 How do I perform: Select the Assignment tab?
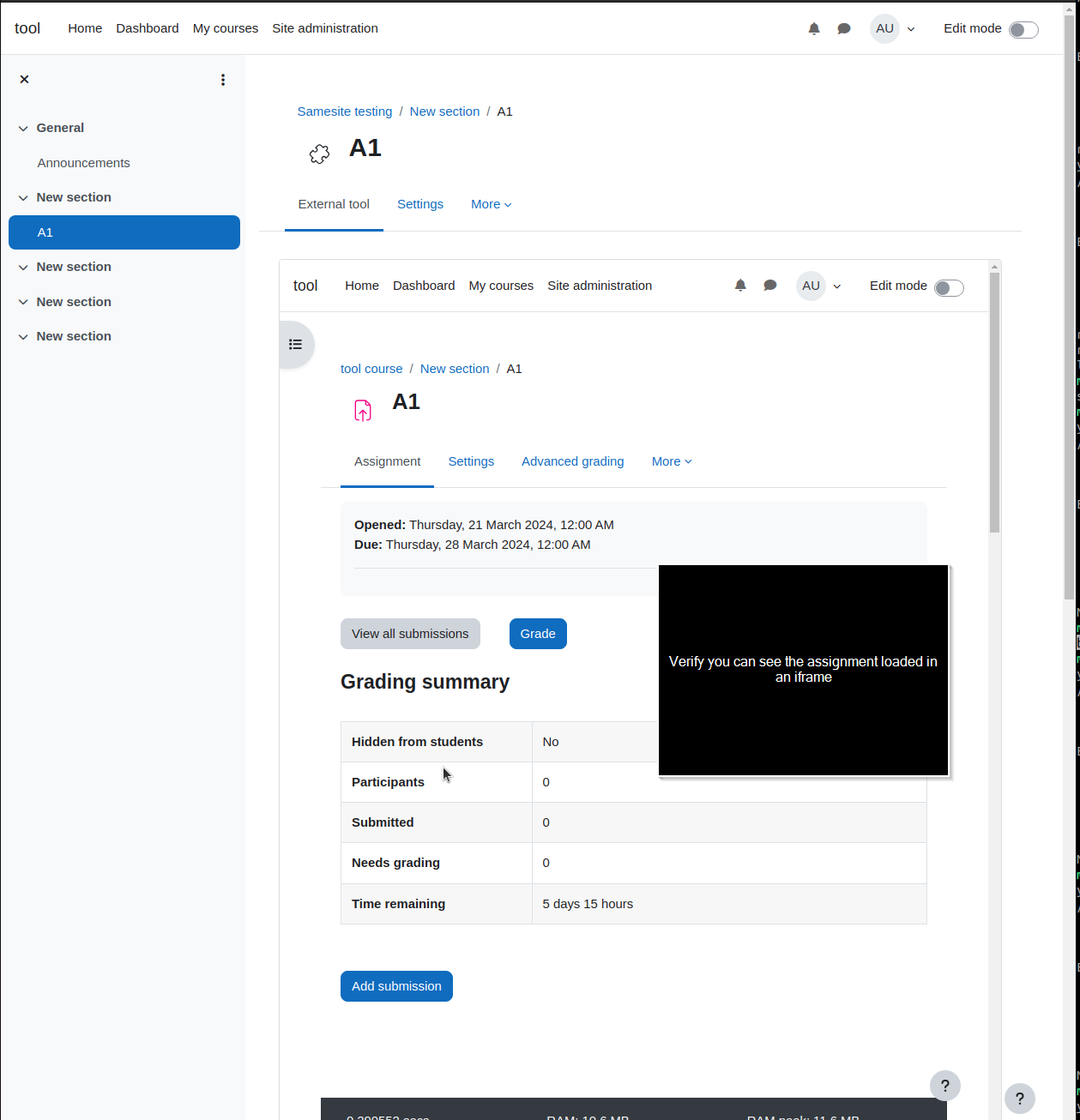[387, 461]
